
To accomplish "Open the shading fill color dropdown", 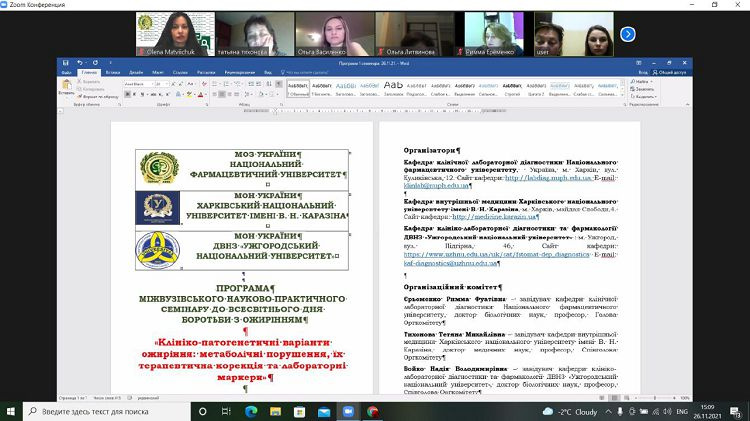I will [266, 94].
